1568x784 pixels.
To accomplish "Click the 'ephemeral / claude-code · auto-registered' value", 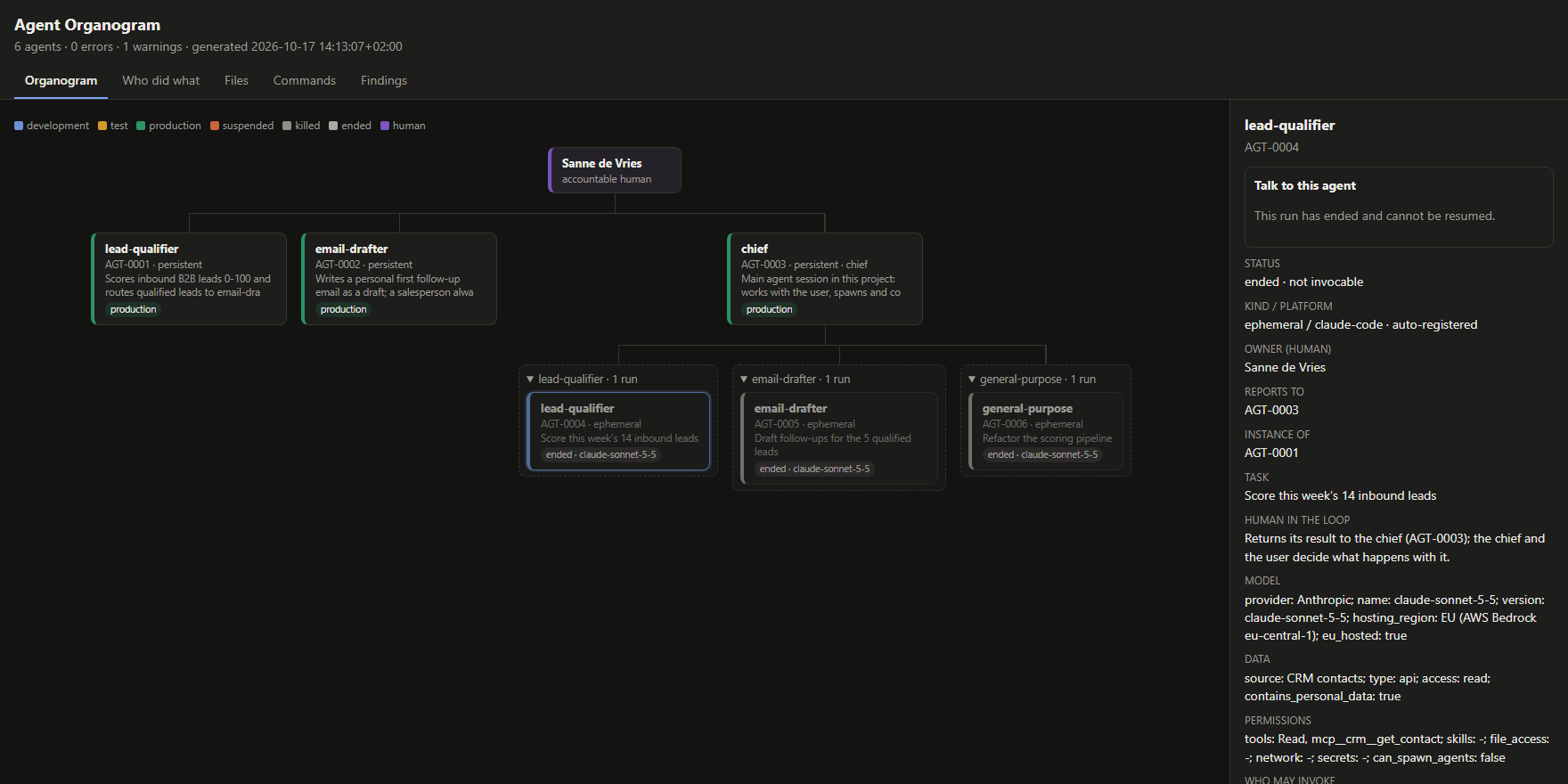I will point(1360,324).
